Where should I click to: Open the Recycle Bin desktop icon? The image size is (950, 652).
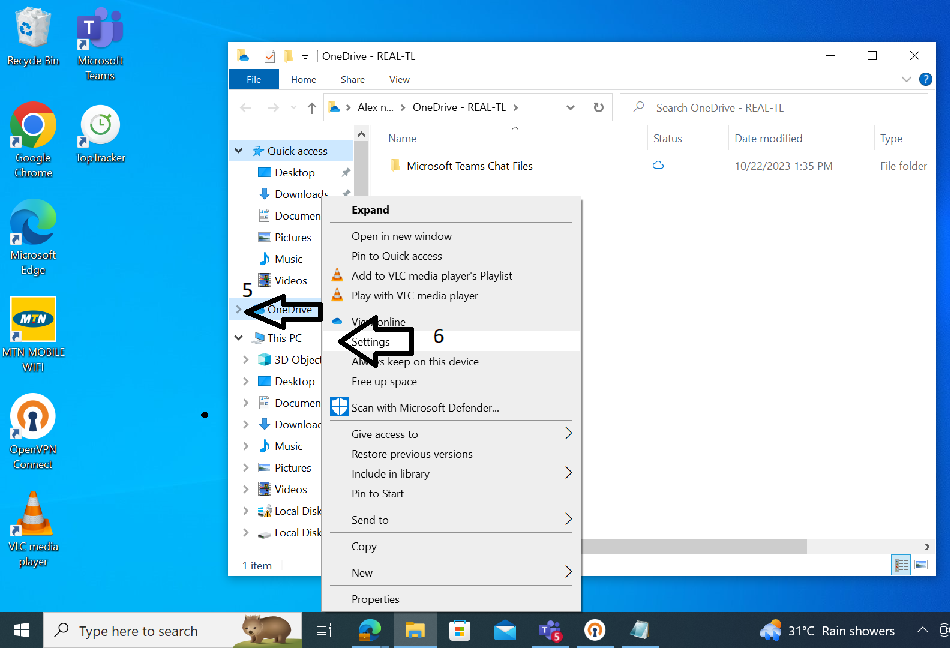[x=33, y=36]
